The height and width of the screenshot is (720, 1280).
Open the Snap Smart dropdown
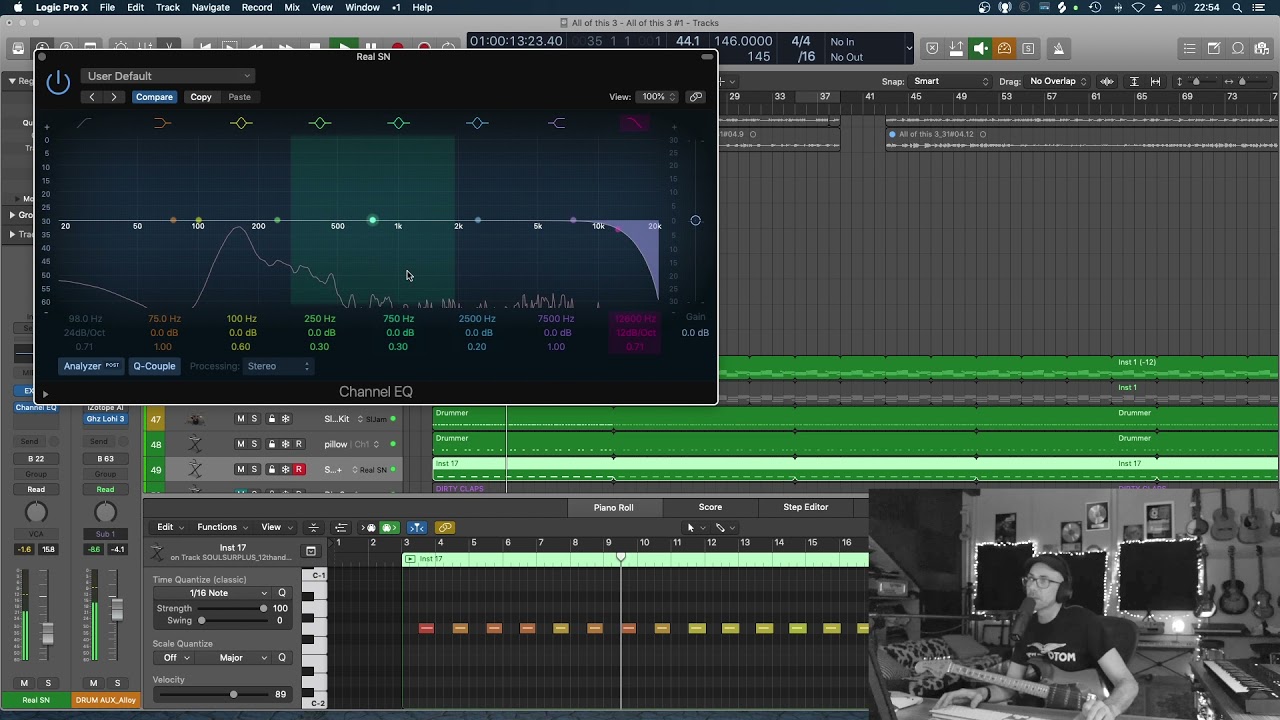coord(950,81)
